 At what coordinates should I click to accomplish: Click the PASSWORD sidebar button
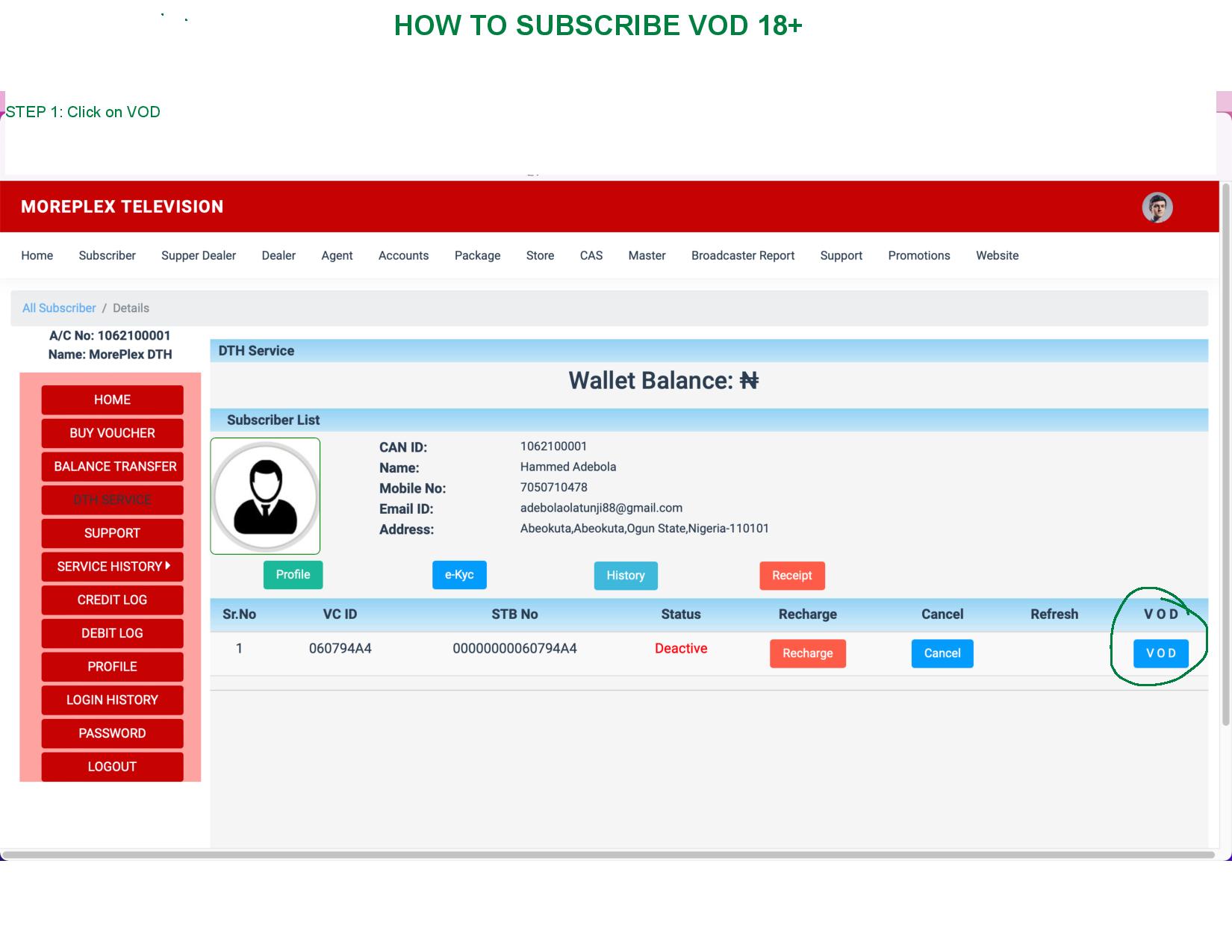click(112, 733)
